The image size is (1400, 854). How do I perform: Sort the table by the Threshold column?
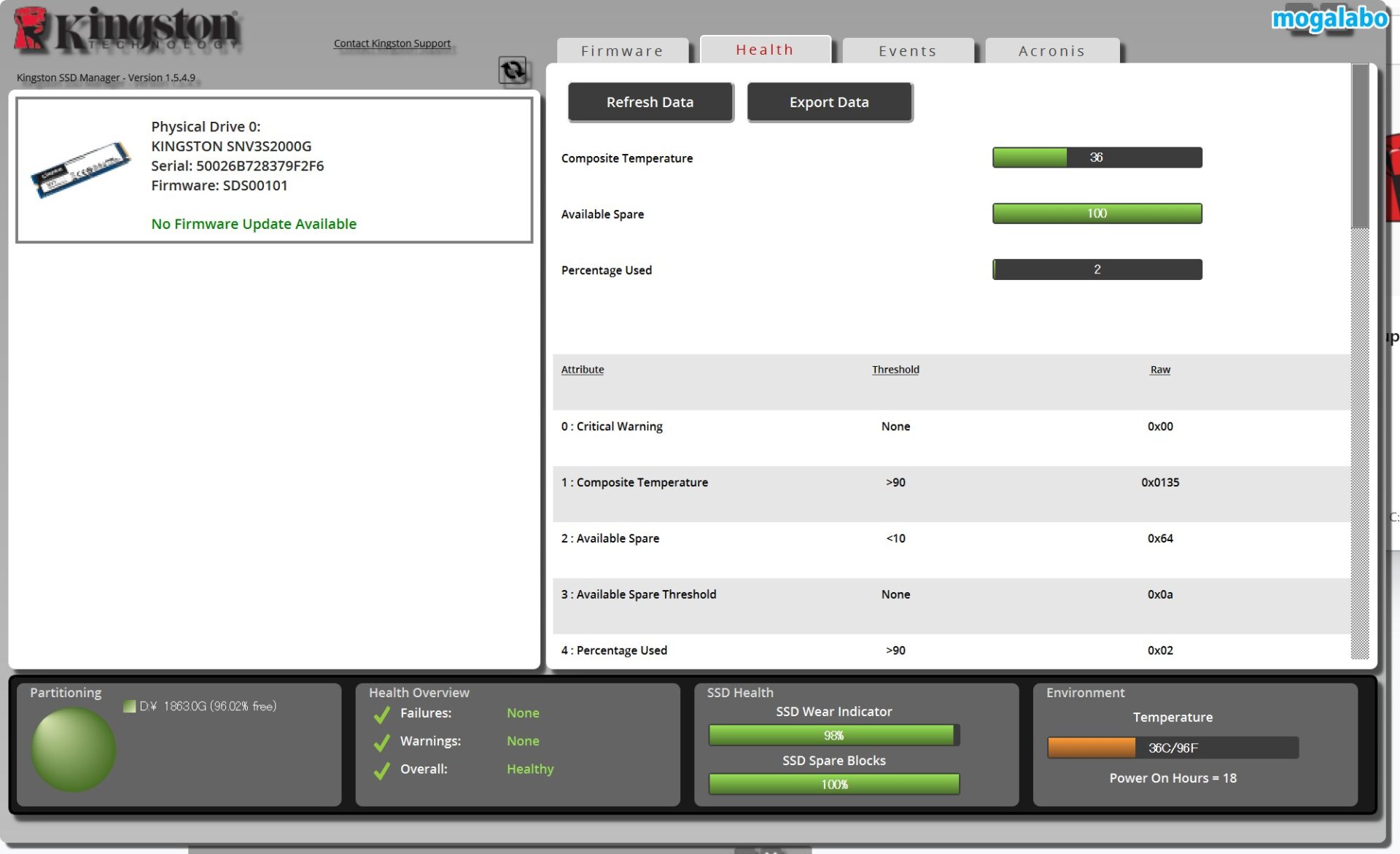pyautogui.click(x=895, y=369)
